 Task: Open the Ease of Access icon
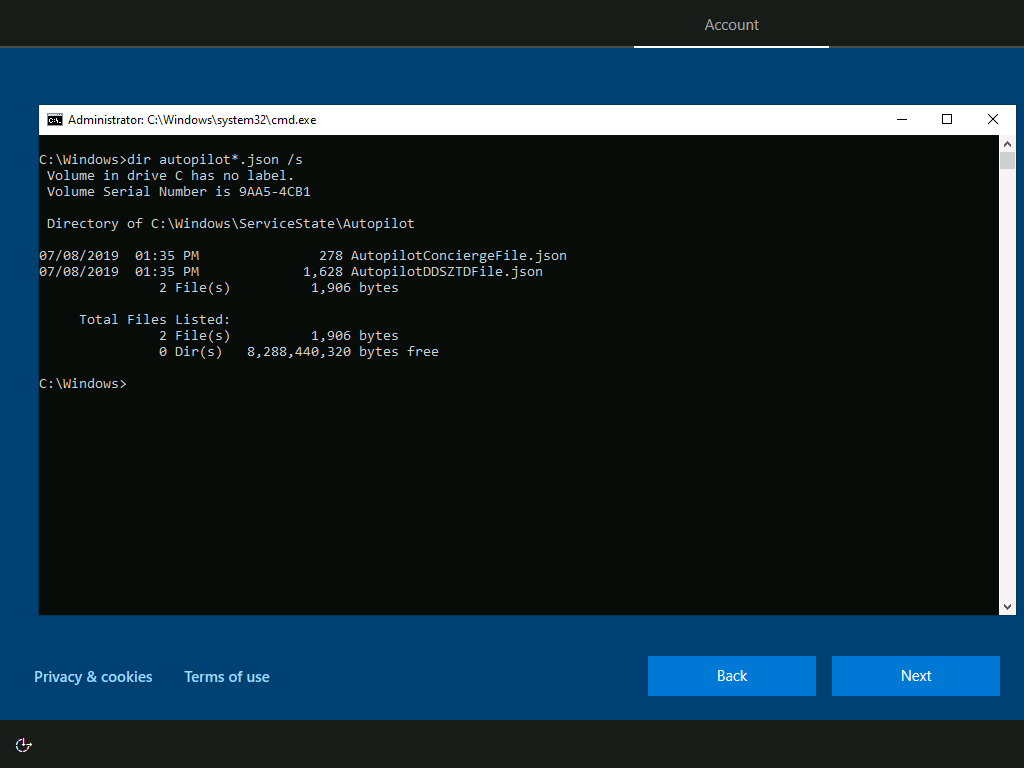pyautogui.click(x=24, y=745)
